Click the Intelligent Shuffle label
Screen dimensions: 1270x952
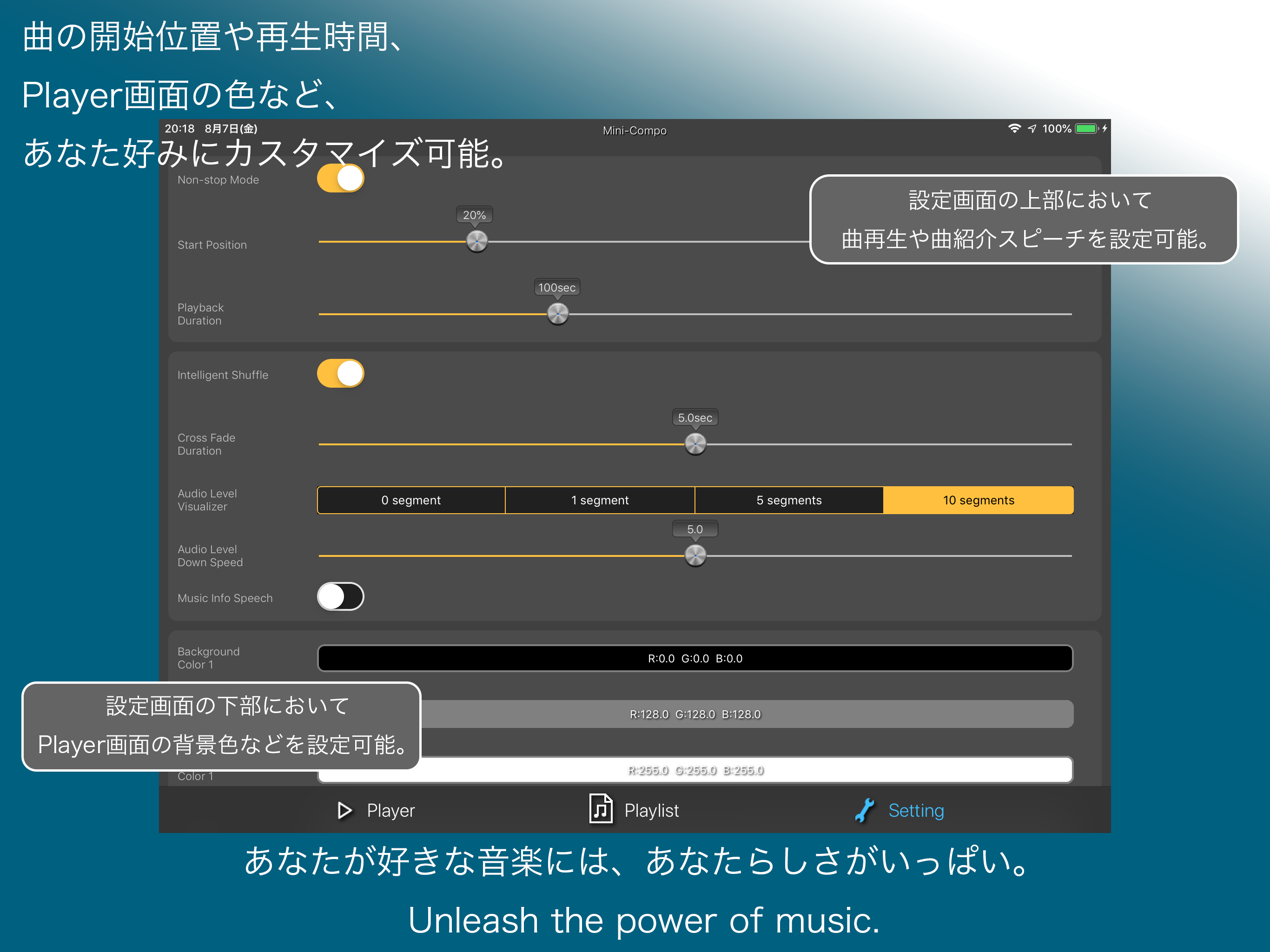pyautogui.click(x=222, y=375)
